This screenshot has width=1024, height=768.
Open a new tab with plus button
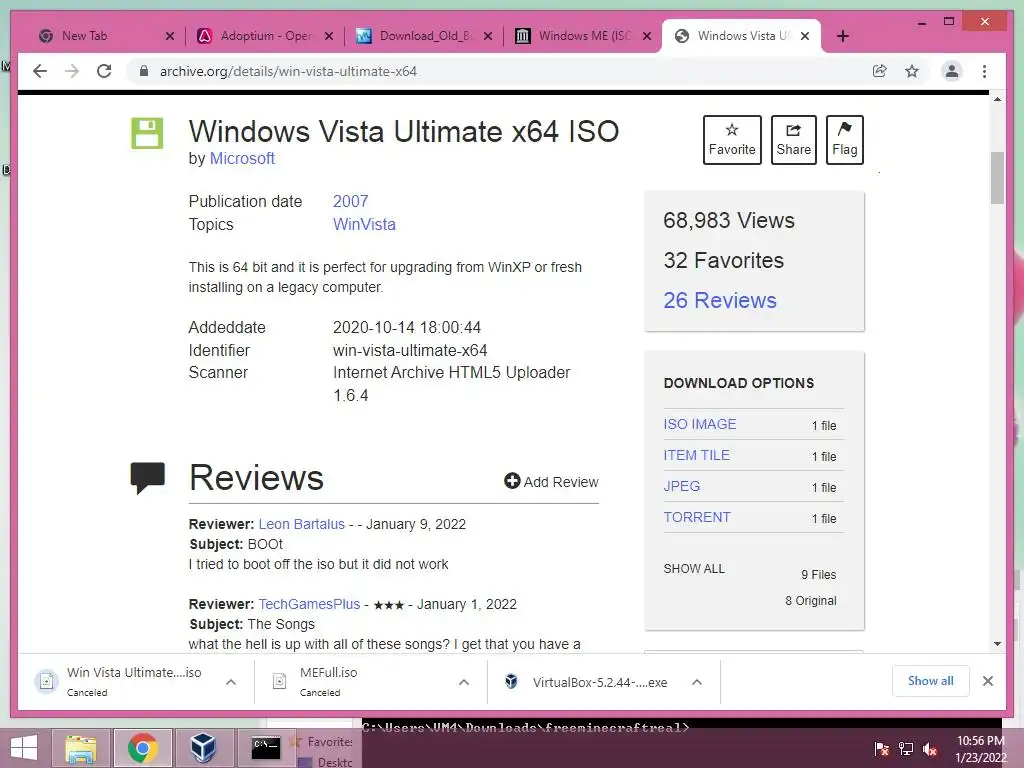pos(842,36)
